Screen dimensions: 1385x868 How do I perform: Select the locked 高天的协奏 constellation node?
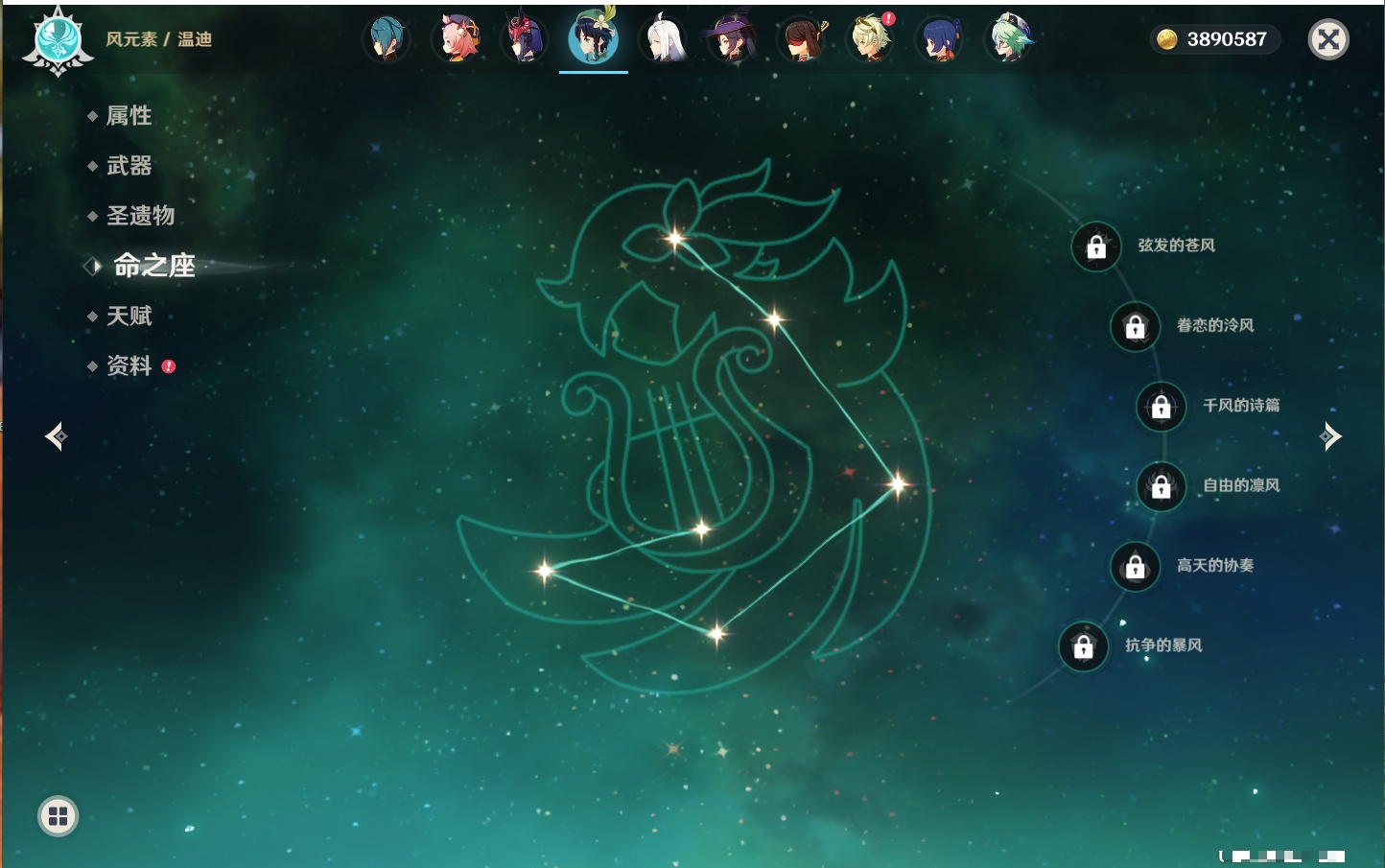pyautogui.click(x=1136, y=566)
